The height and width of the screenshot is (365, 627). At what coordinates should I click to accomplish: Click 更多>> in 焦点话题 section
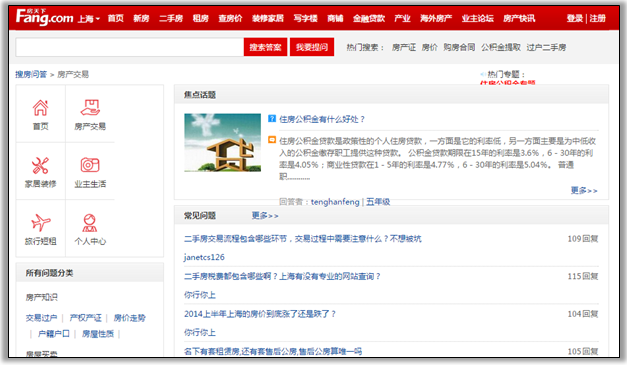point(584,191)
